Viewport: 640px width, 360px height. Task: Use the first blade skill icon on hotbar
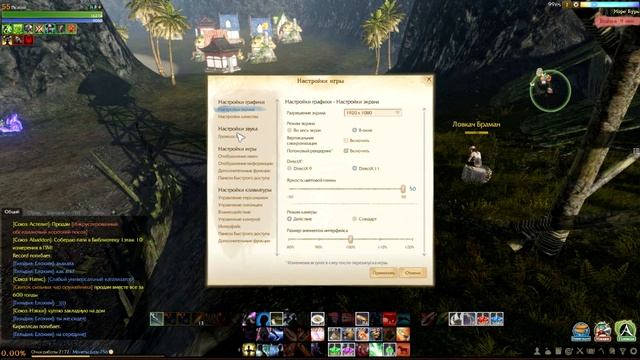click(x=156, y=319)
